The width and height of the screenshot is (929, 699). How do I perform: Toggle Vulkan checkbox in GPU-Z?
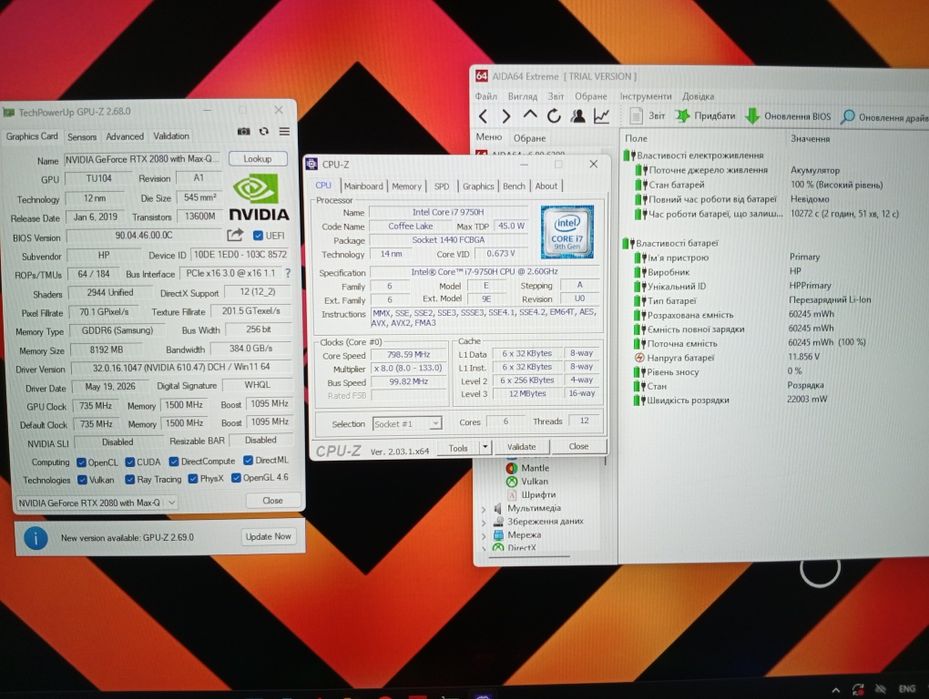[x=82, y=479]
